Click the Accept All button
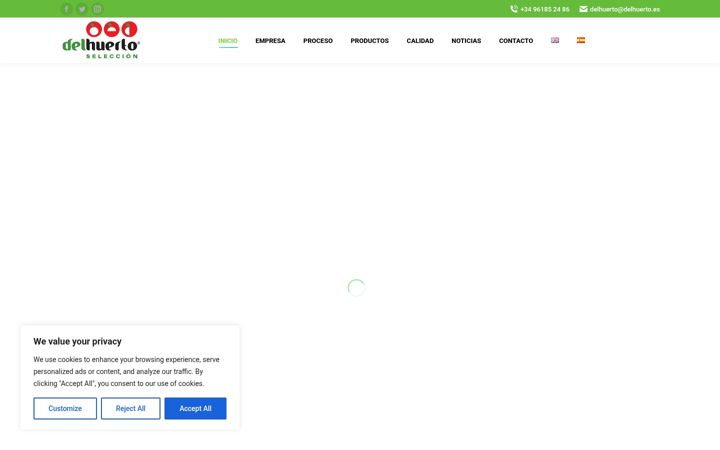Viewport: 720px width, 450px height. pyautogui.click(x=195, y=408)
